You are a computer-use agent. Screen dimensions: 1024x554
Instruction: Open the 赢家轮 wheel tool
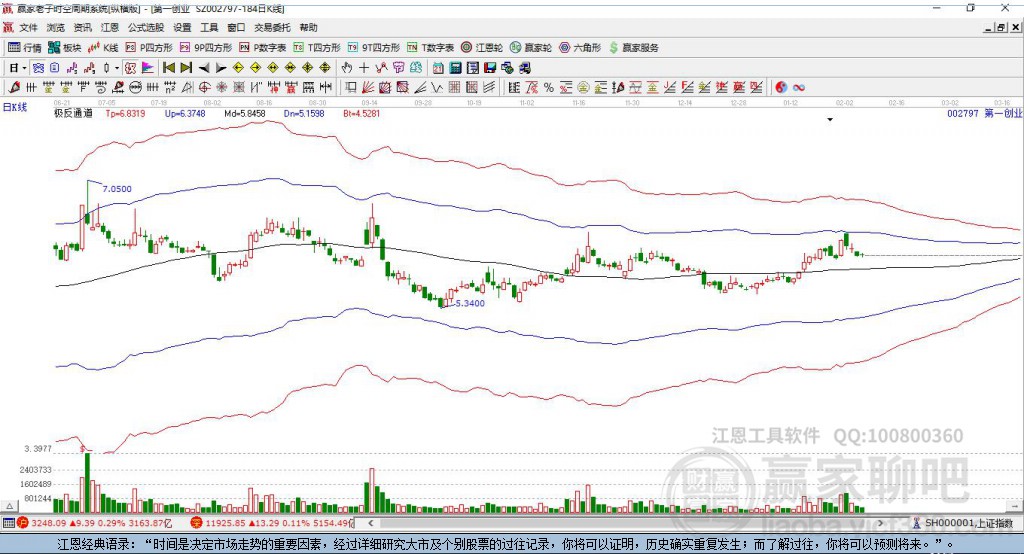pos(531,48)
